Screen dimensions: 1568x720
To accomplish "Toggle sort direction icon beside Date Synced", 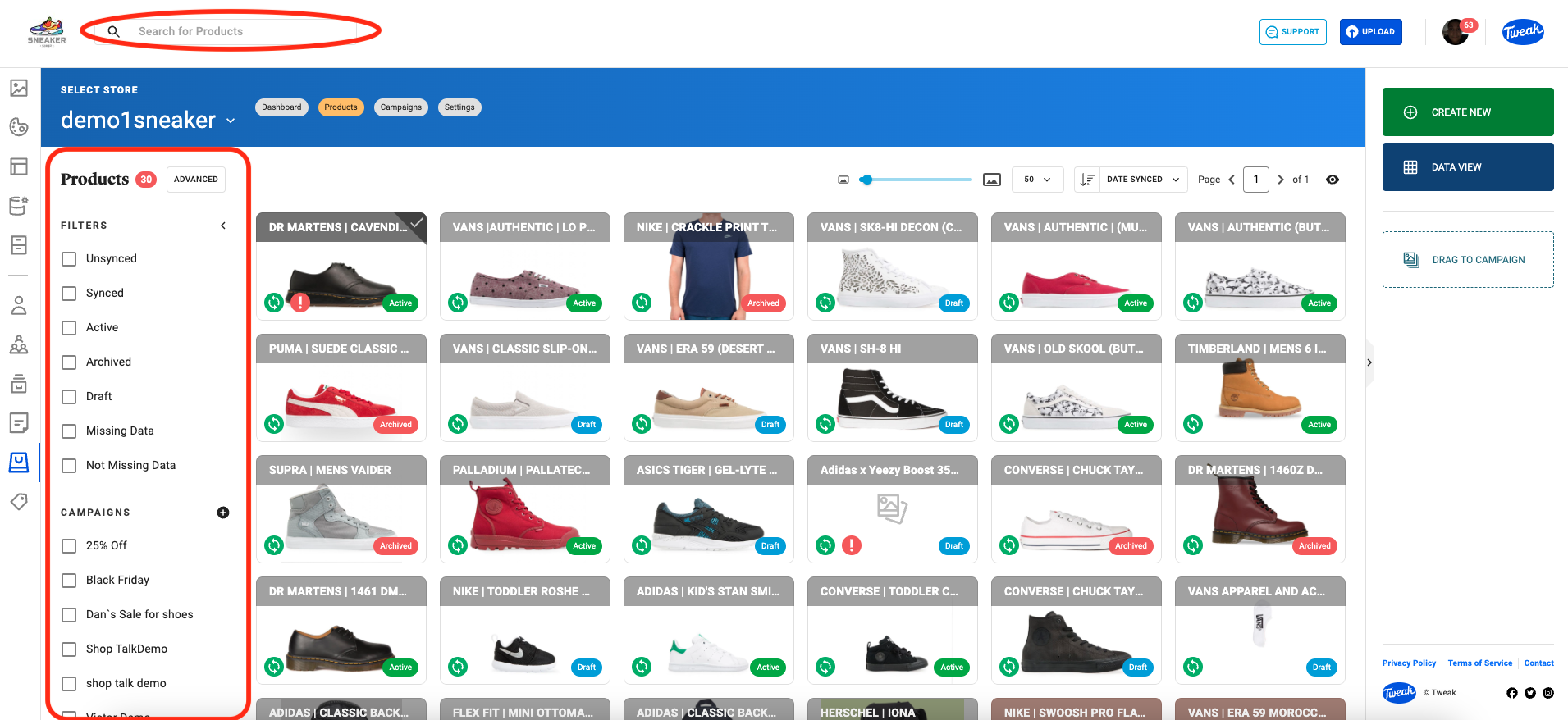I will 1087,180.
